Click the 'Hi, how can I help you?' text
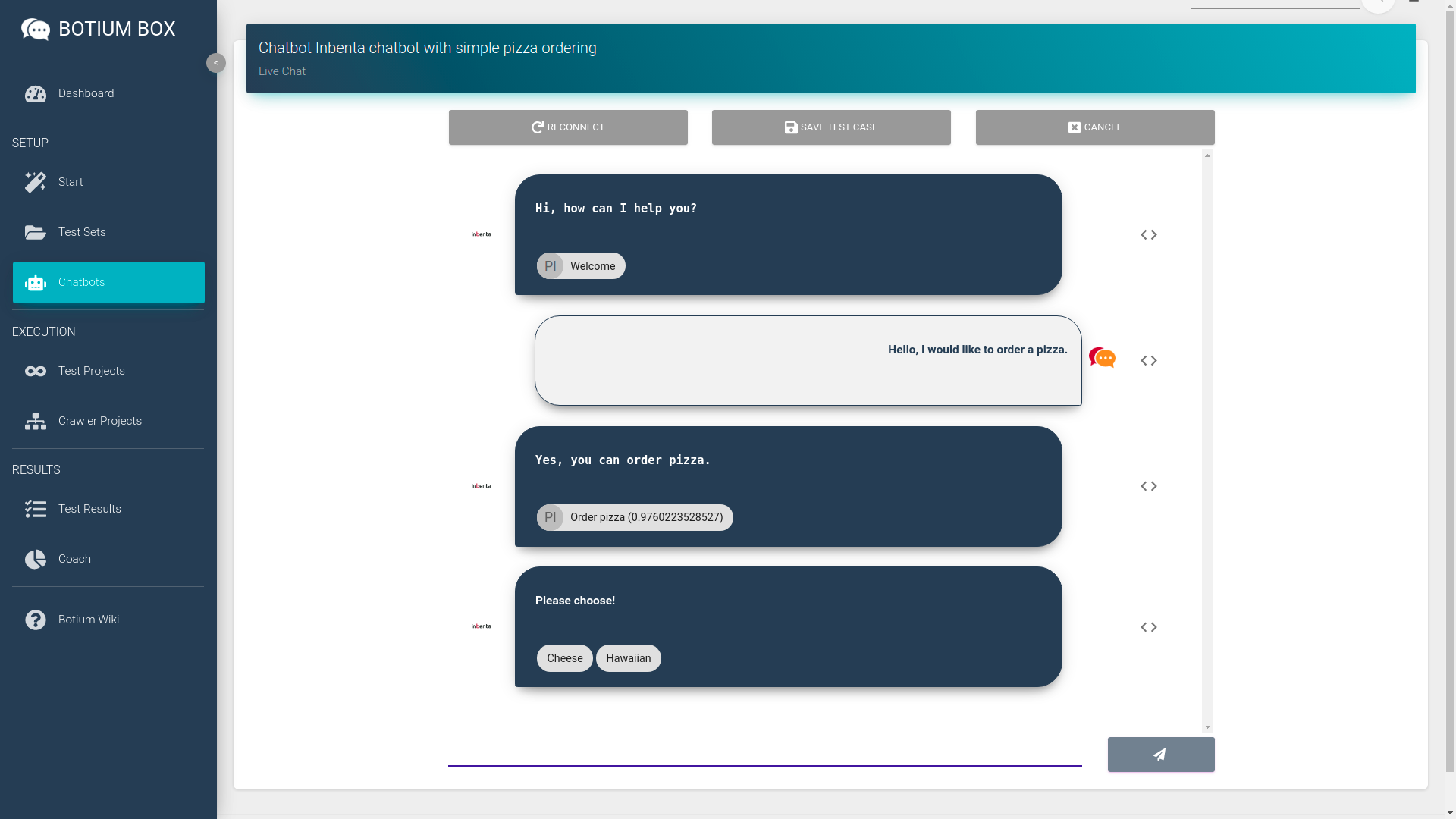The height and width of the screenshot is (819, 1456). point(616,209)
